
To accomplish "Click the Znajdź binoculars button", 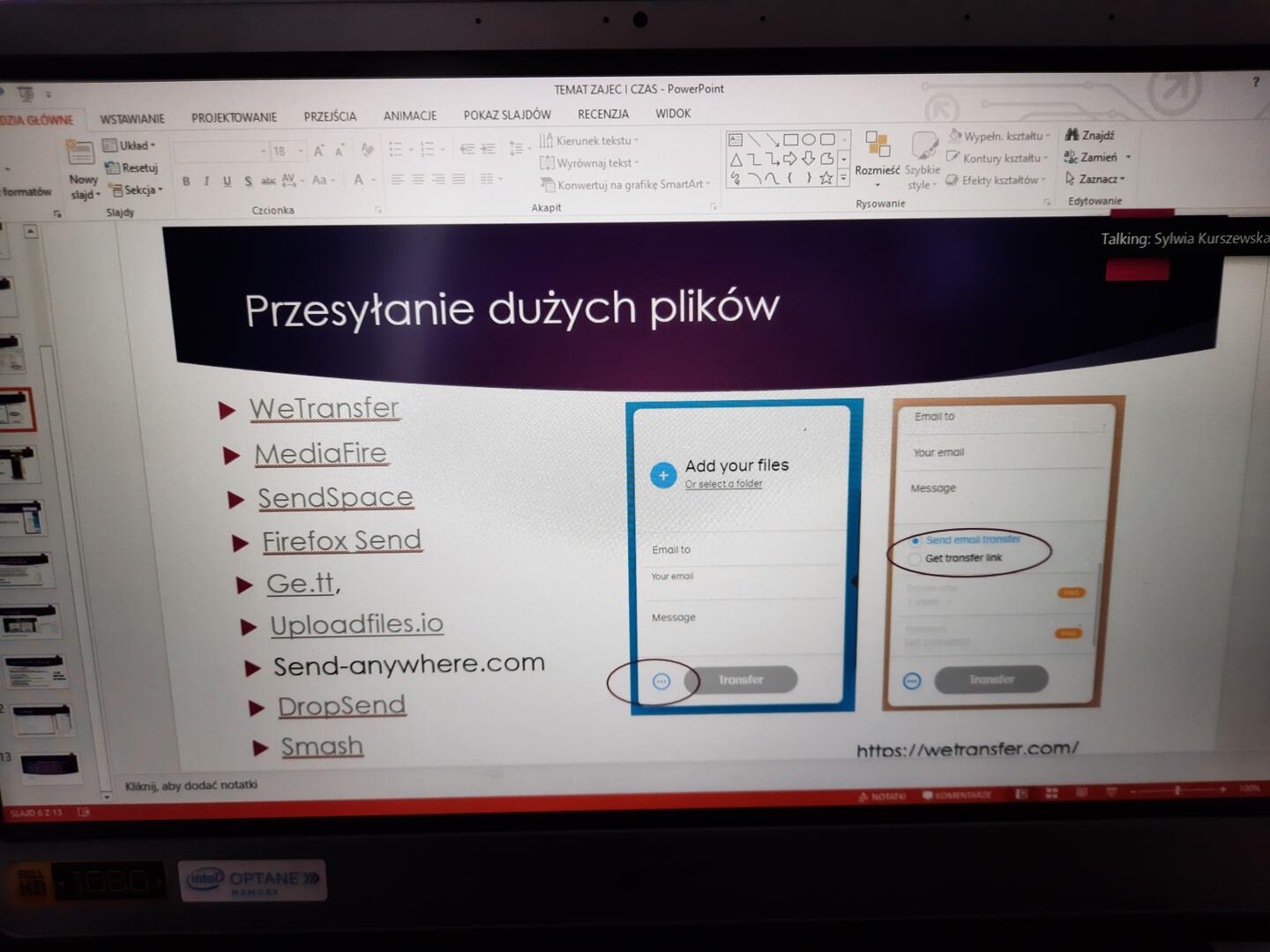I will point(1089,135).
